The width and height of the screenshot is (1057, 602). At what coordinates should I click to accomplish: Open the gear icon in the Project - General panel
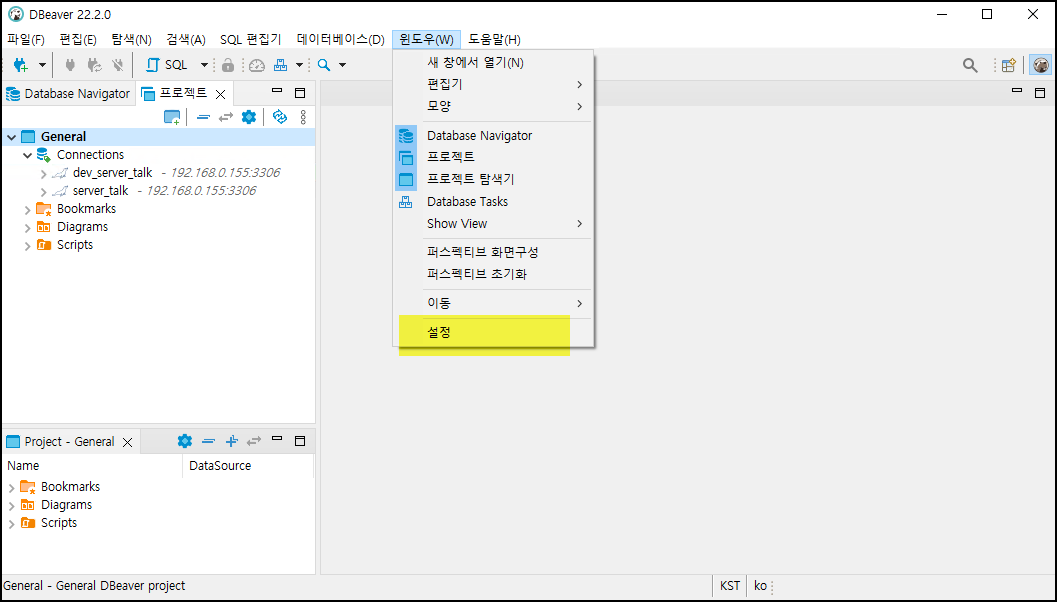tap(185, 441)
